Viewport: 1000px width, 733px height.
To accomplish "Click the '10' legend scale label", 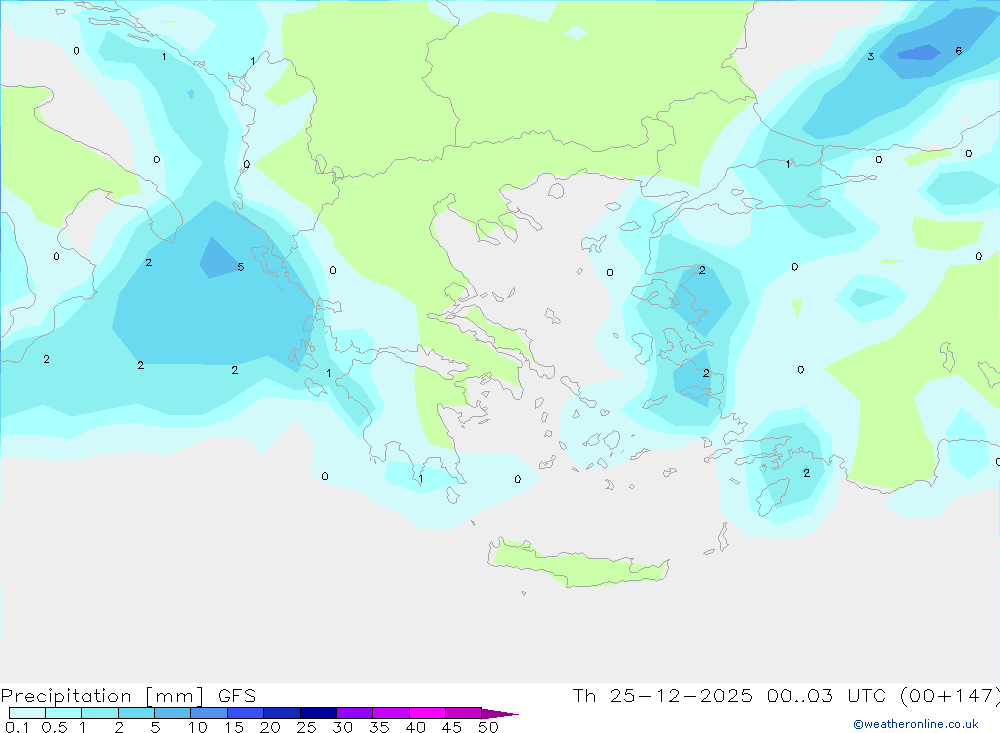I will click(x=198, y=727).
